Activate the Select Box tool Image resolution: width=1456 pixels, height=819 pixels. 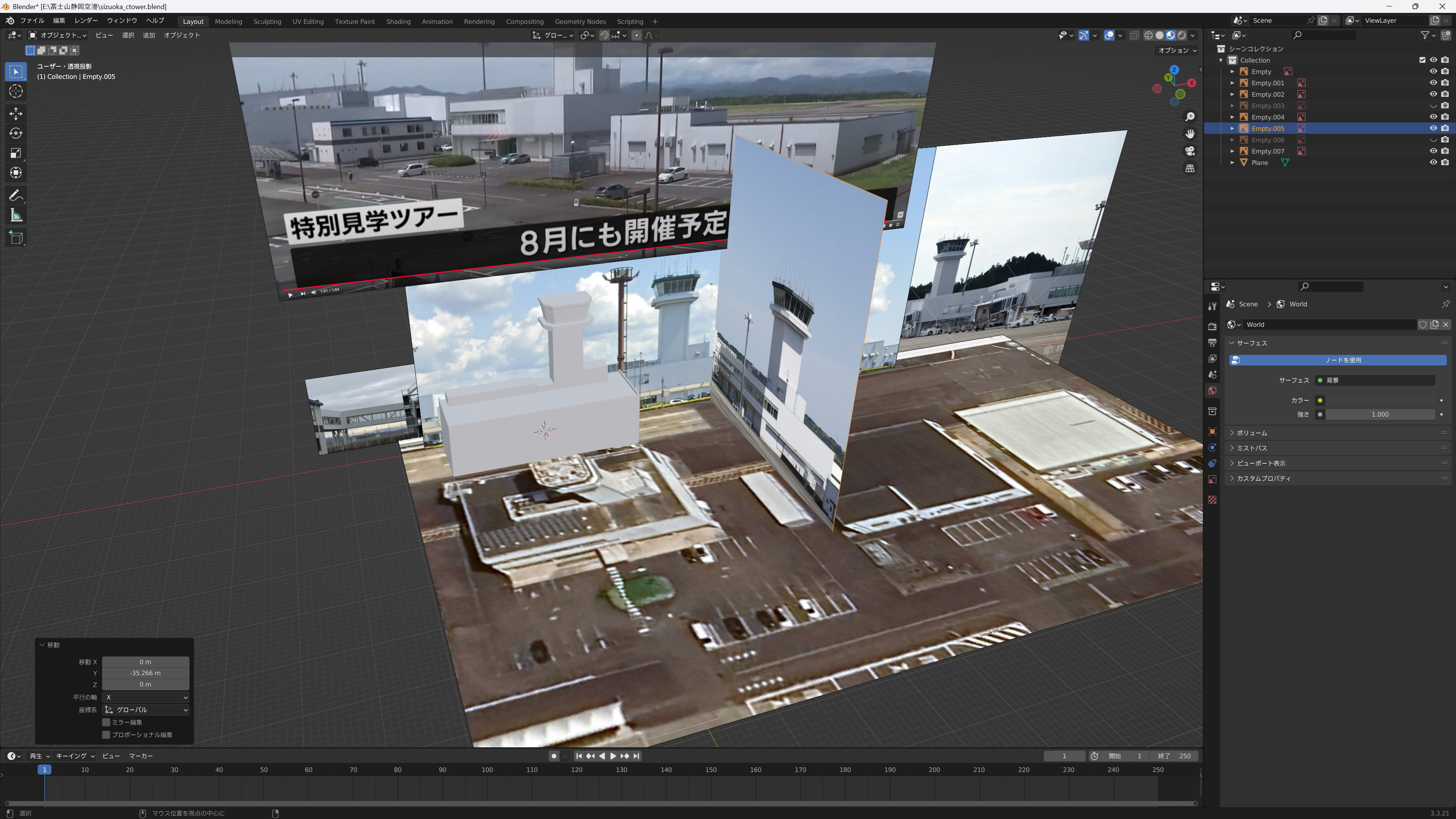[x=16, y=71]
